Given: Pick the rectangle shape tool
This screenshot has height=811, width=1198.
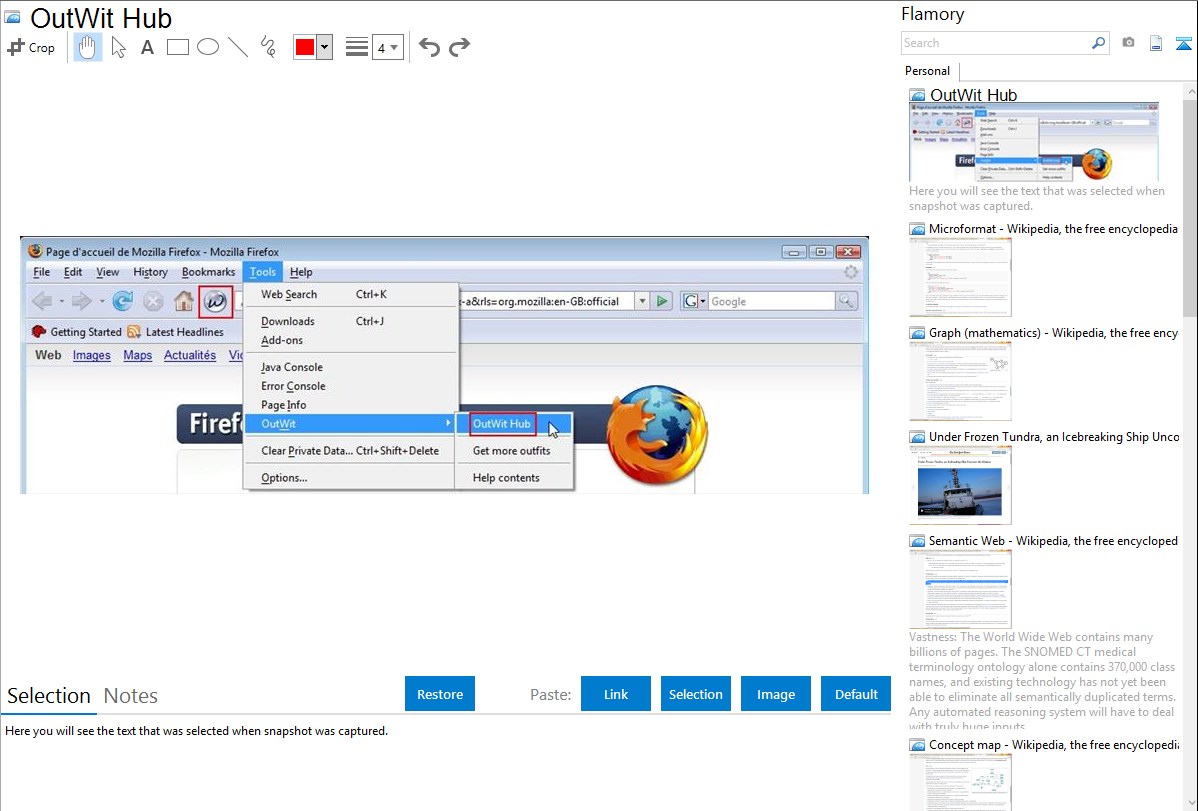Looking at the screenshot, I should [177, 47].
